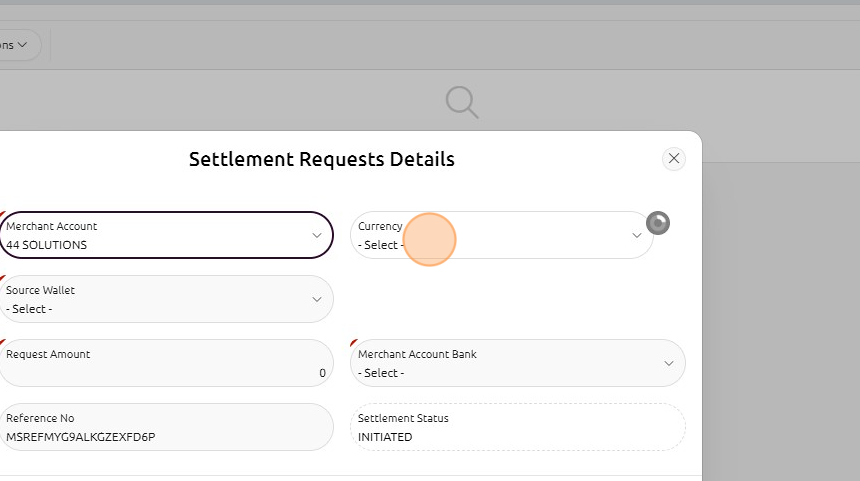Viewport: 860px width, 481px height.
Task: Click the Merchant Account chevron arrow
Action: tap(317, 236)
